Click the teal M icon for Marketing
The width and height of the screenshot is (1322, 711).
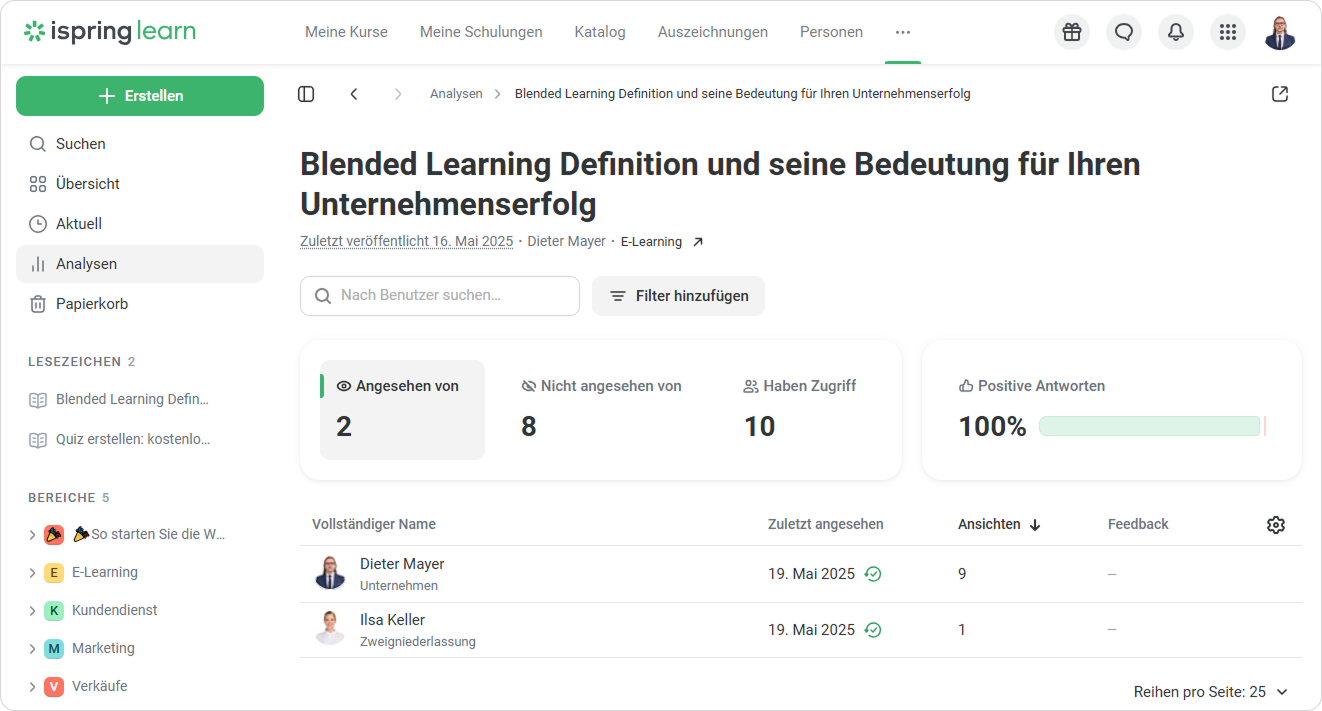coord(54,648)
